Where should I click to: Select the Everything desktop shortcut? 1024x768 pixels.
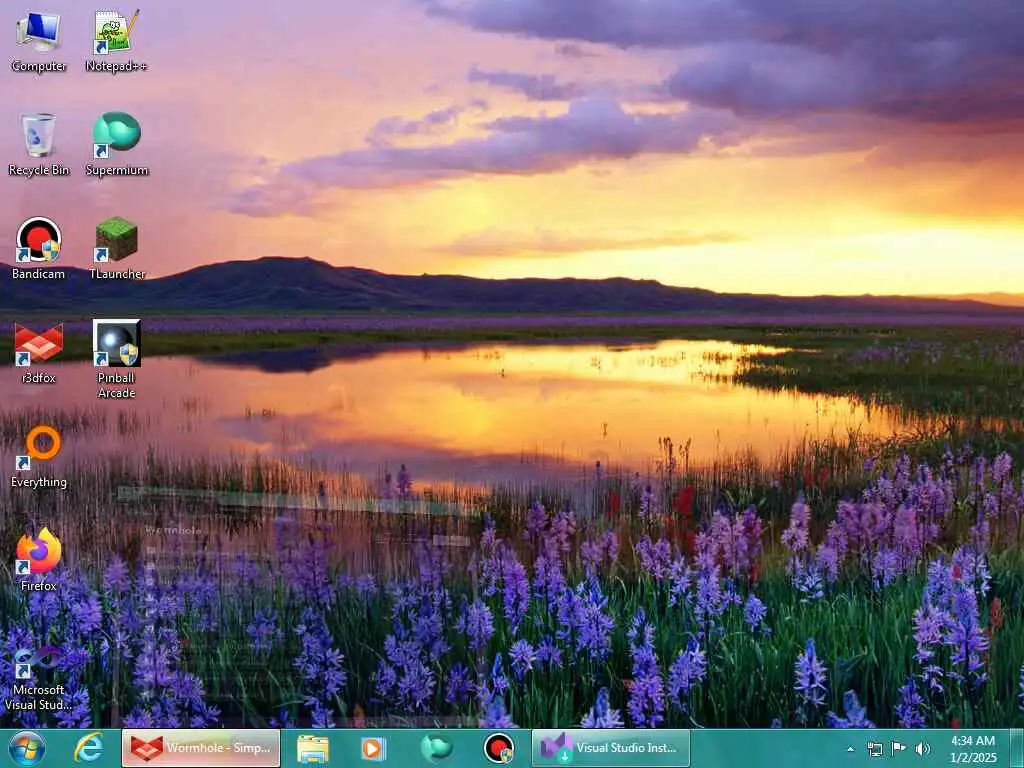click(39, 456)
